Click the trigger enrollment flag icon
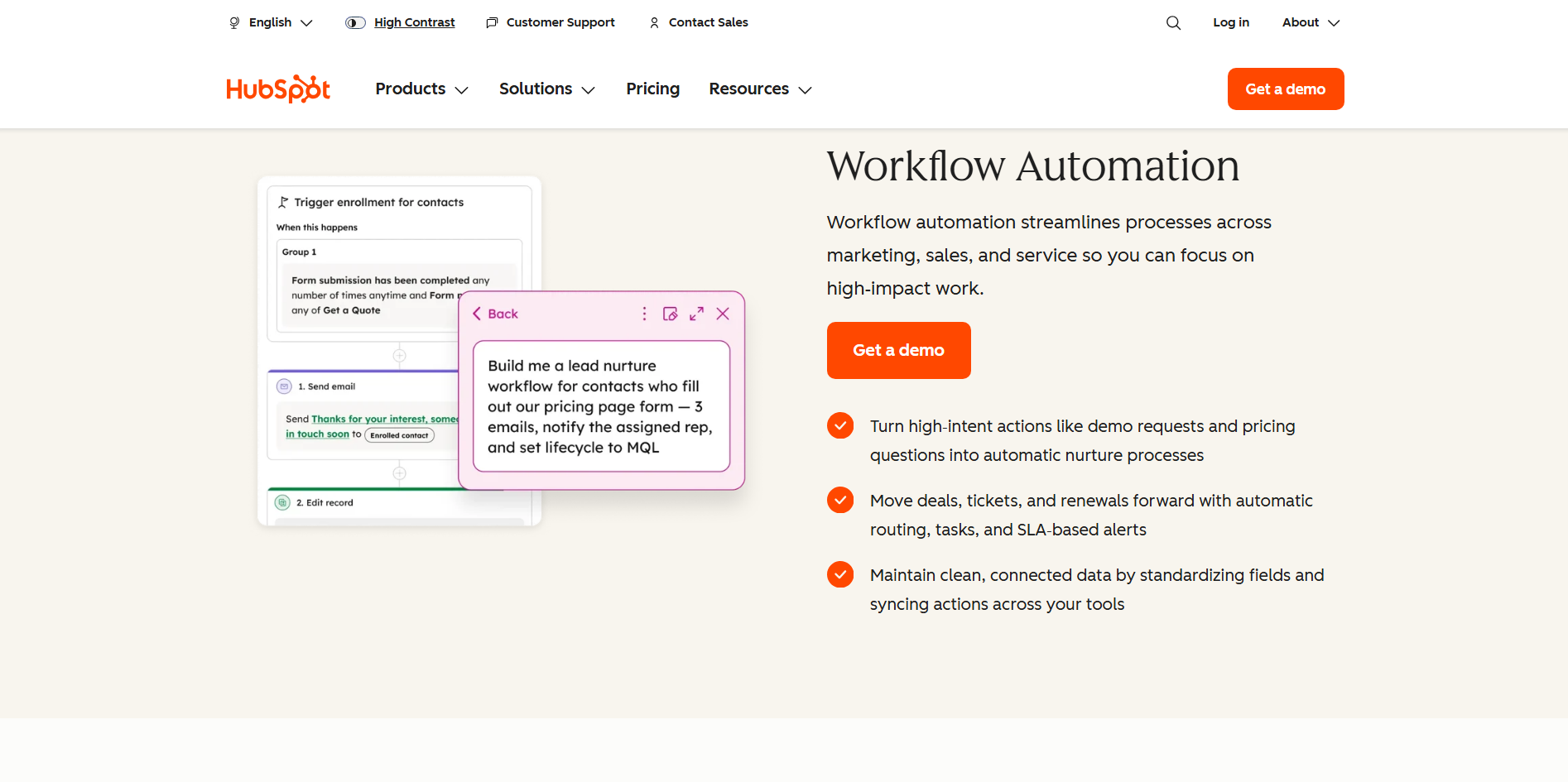The image size is (1568, 782). point(283,202)
